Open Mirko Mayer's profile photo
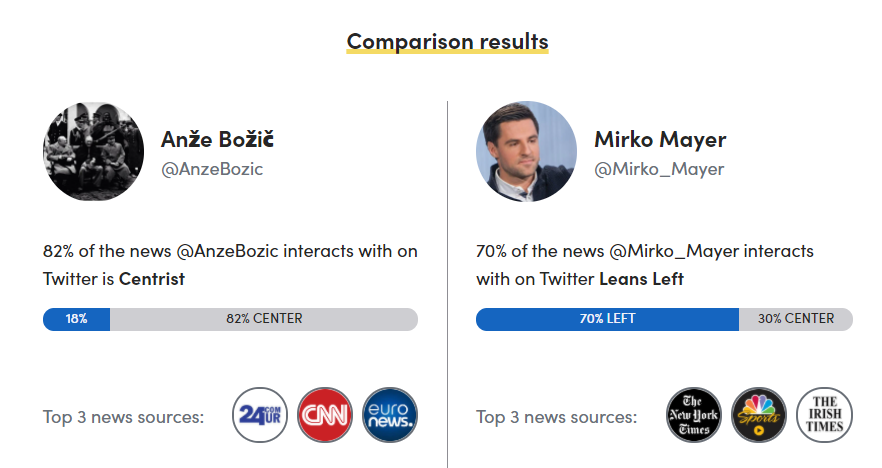 point(526,151)
